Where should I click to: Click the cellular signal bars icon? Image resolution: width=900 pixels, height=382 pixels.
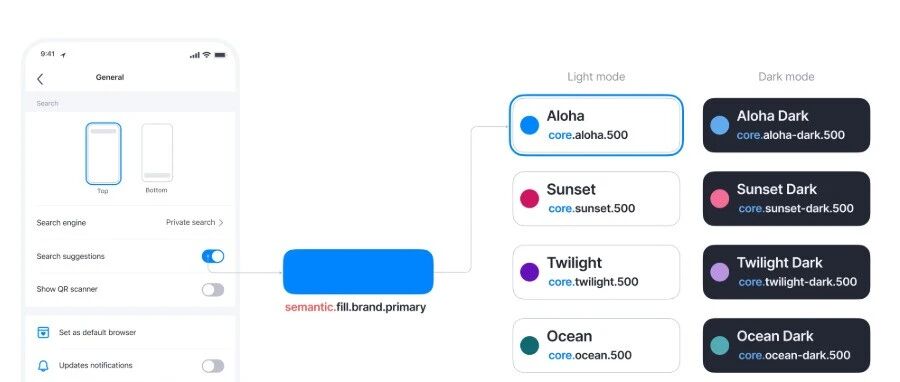pos(195,55)
